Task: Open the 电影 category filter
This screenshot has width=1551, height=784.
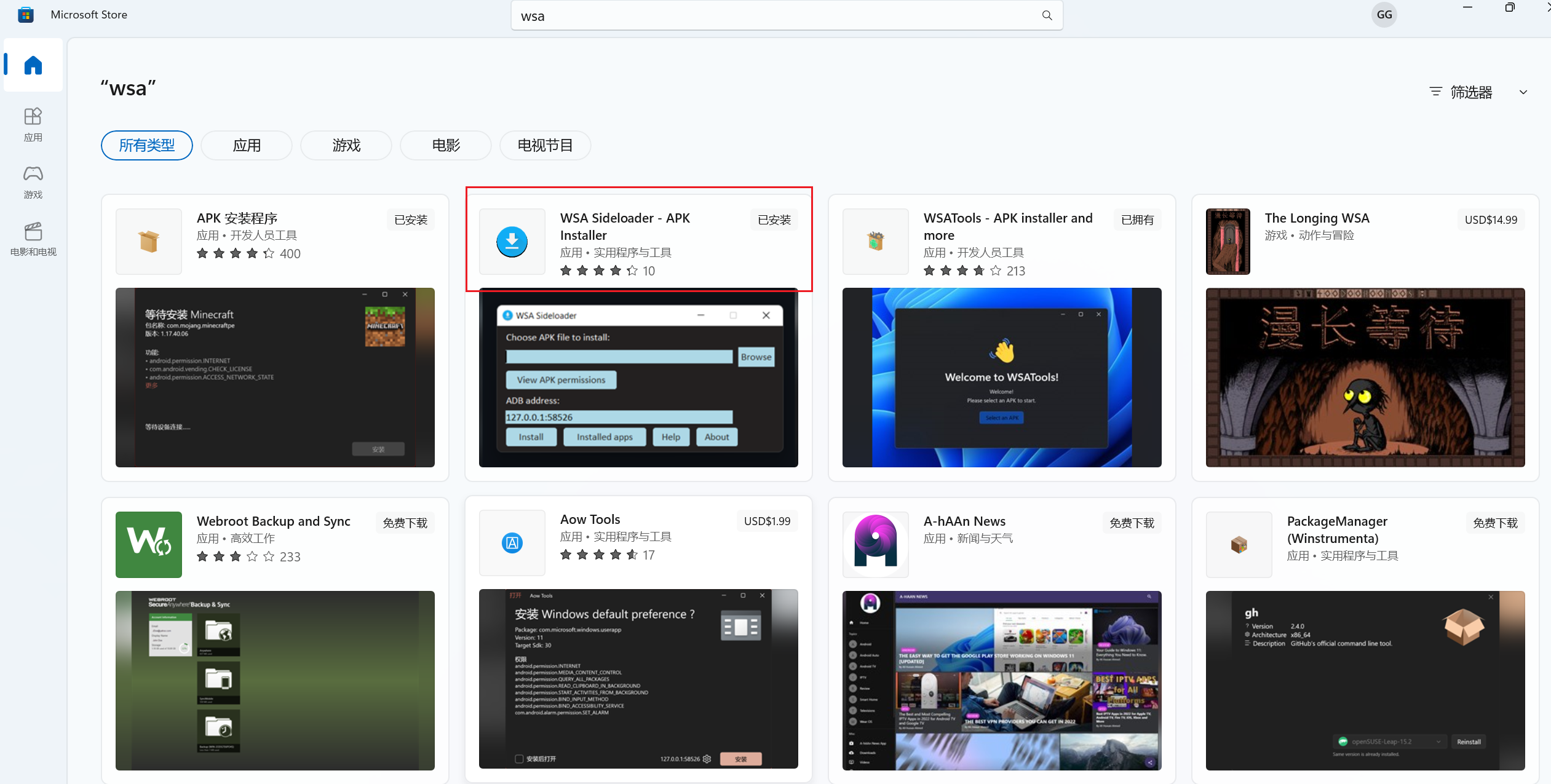Action: (x=445, y=145)
